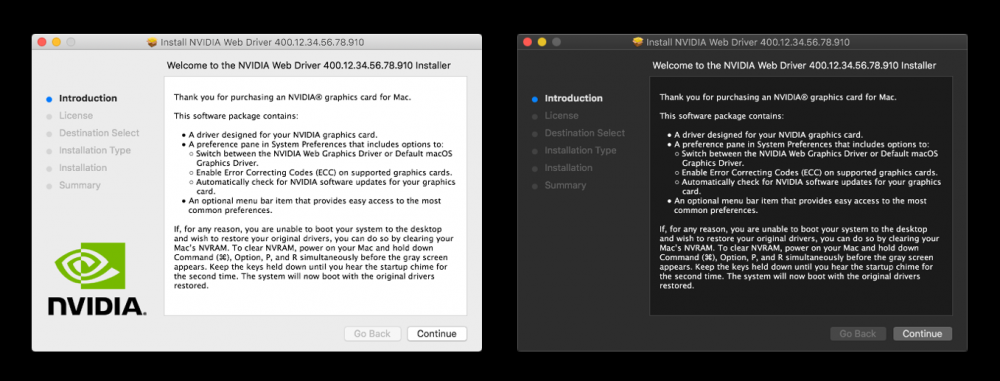Click the blue Introduction bullet in light window
Screen dimensions: 1000x381
49,99
